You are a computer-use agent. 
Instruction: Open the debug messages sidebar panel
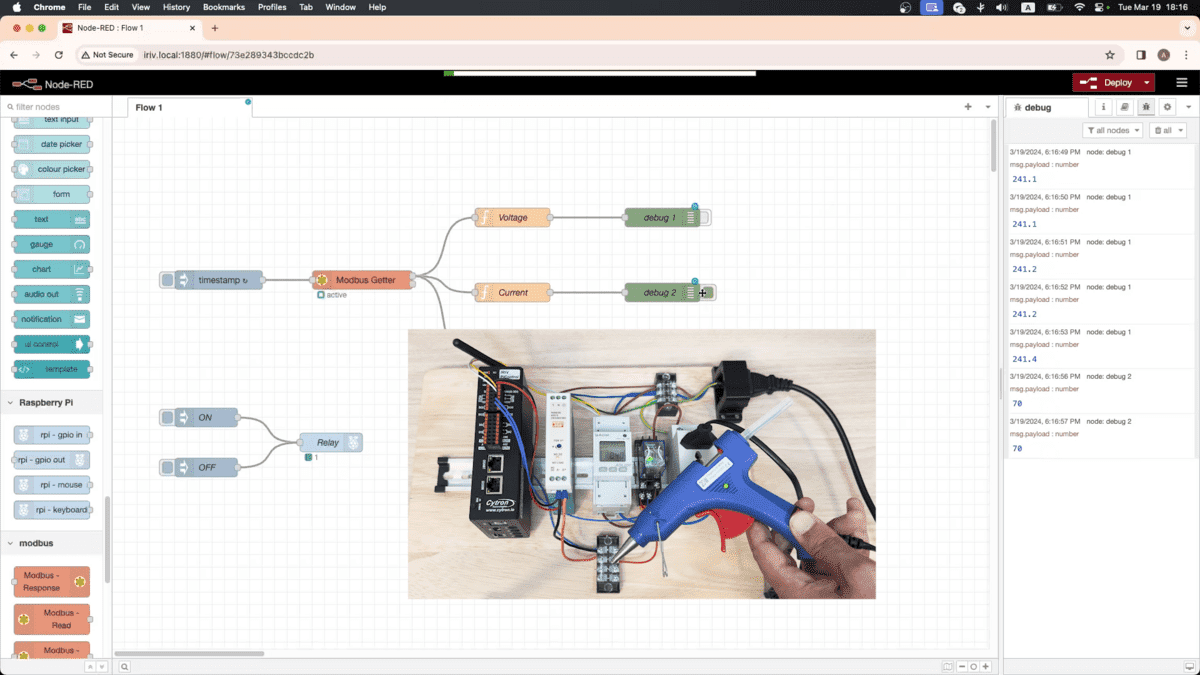pos(1146,107)
